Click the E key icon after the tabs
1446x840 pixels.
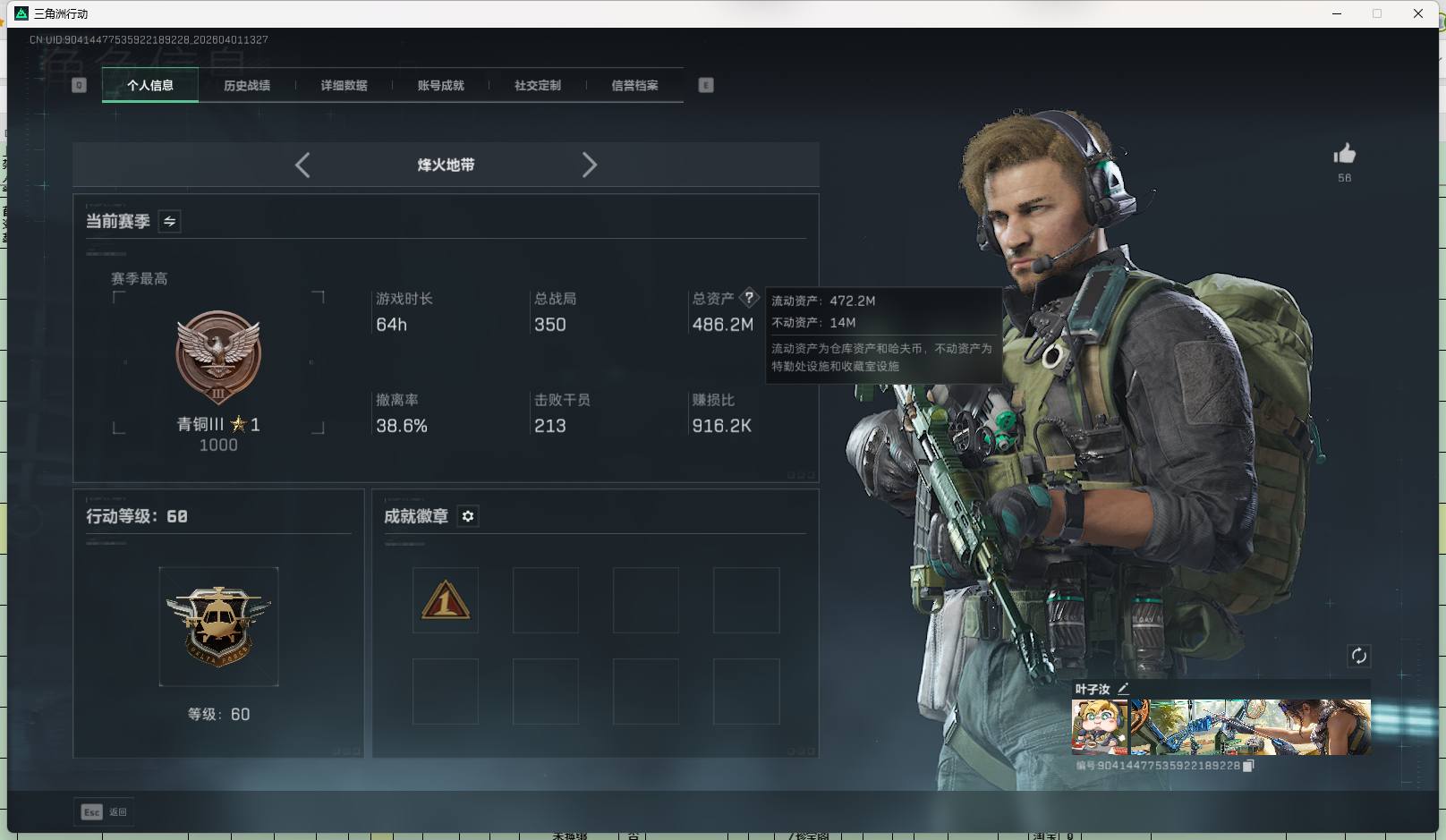tap(706, 85)
